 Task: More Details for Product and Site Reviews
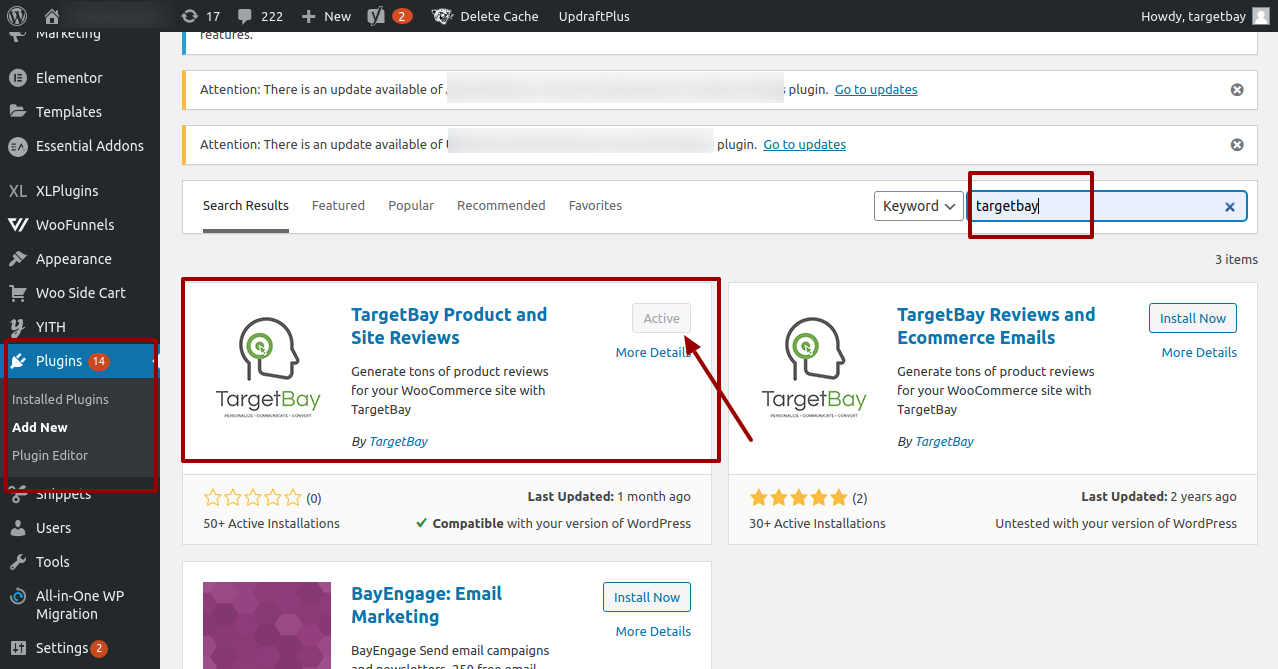pos(653,352)
